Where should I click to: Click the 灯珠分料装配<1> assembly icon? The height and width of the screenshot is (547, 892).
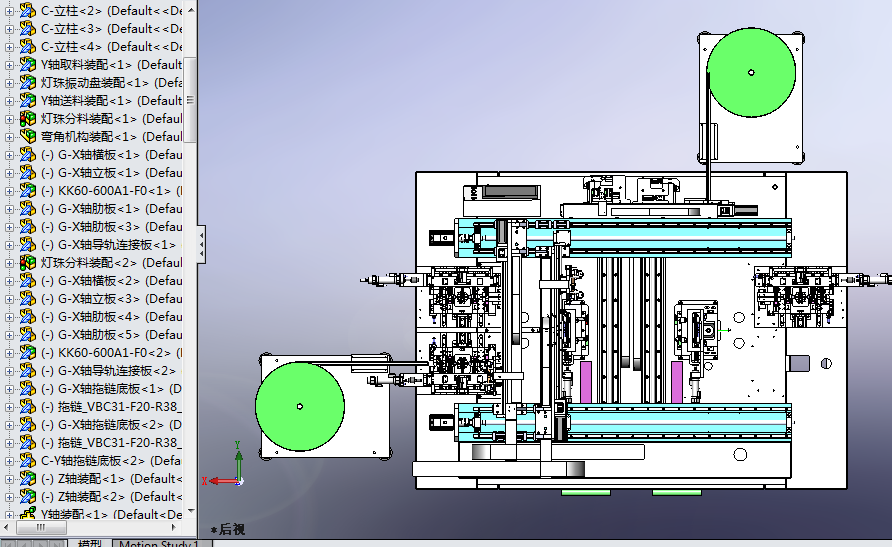pyautogui.click(x=27, y=119)
